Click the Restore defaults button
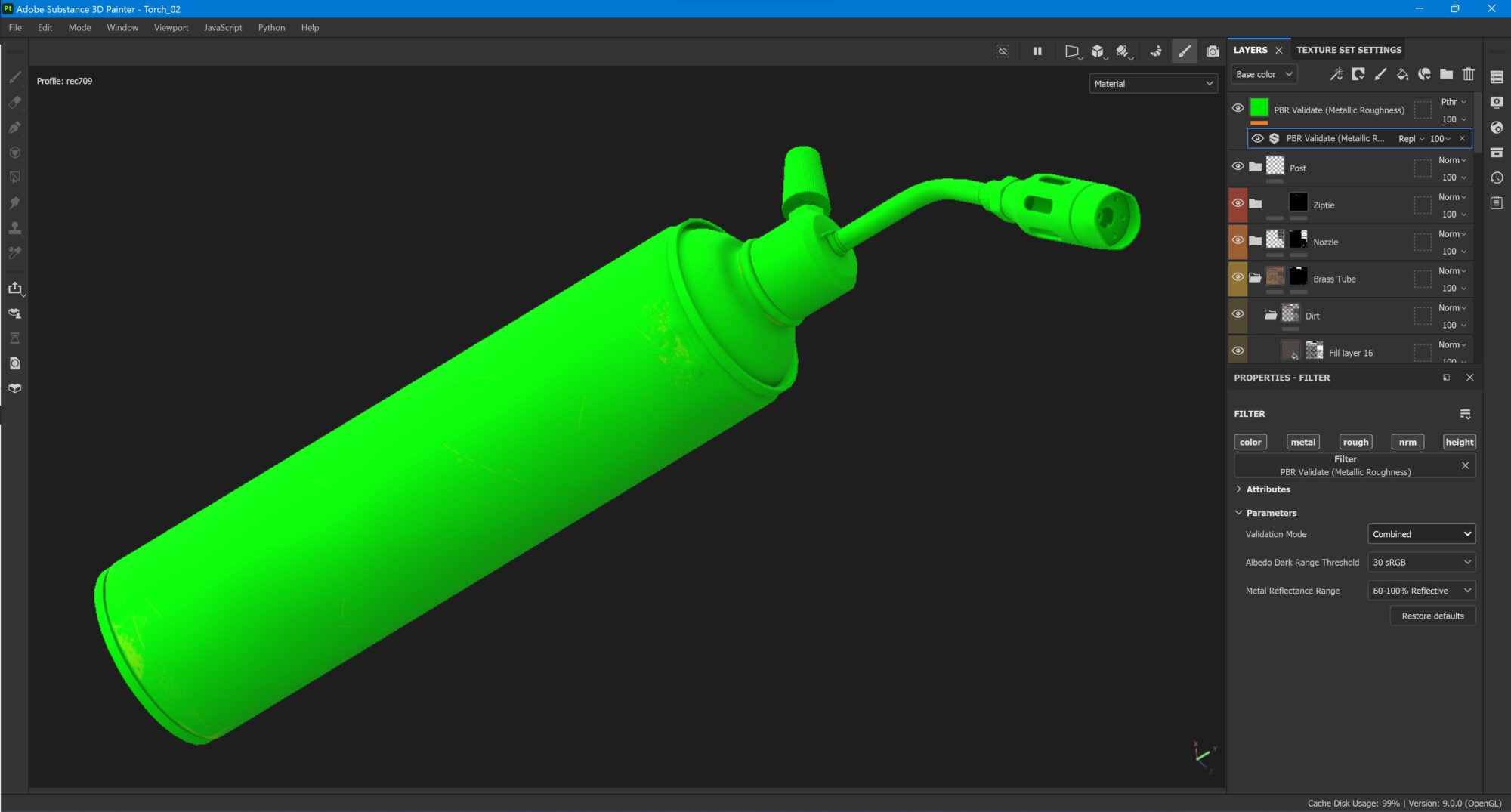Image resolution: width=1511 pixels, height=812 pixels. coord(1432,616)
